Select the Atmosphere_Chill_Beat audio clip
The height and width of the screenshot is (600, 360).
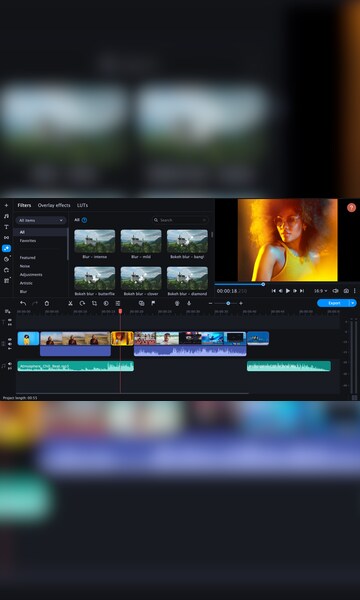click(75, 366)
